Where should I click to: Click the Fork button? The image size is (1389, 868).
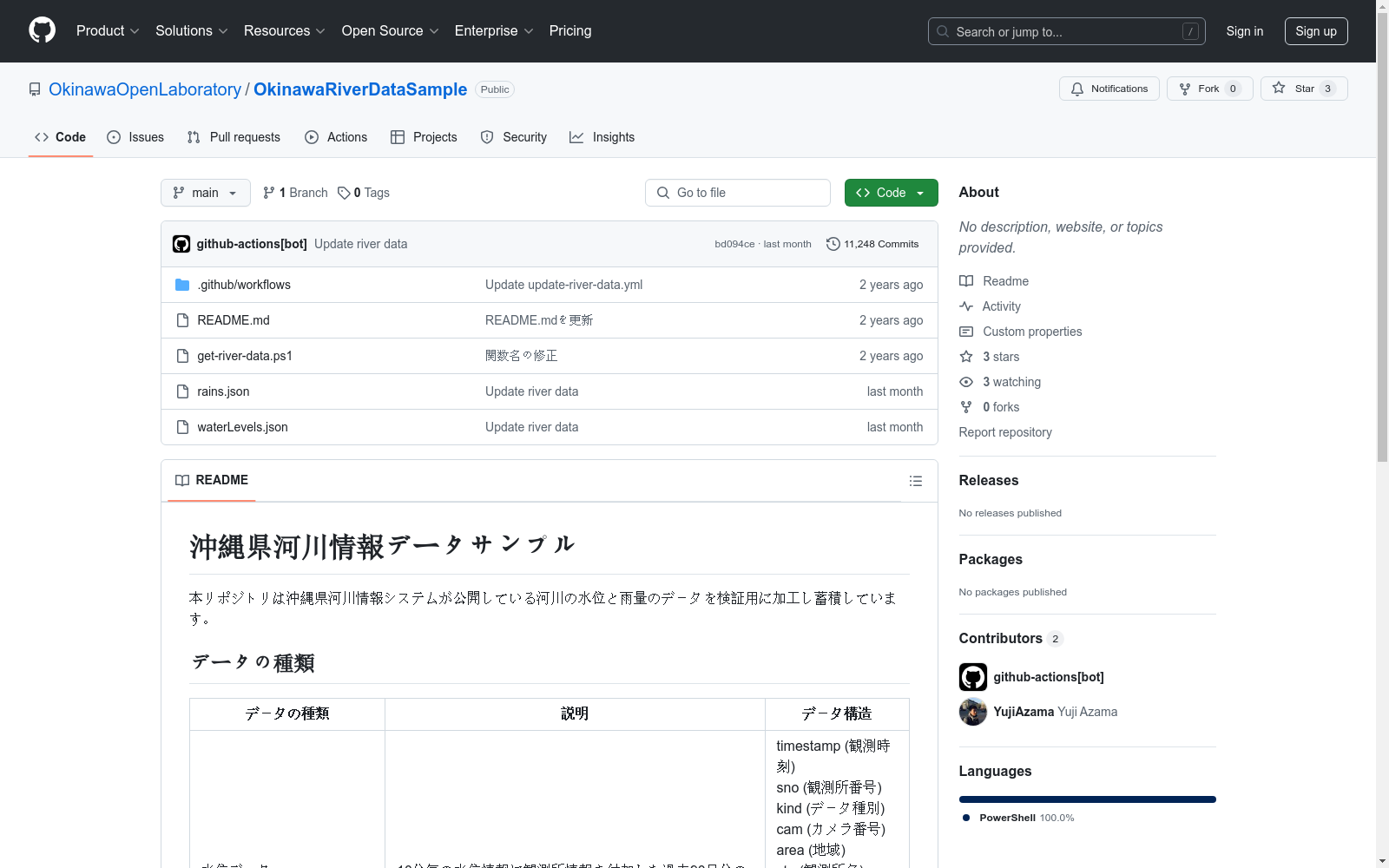click(1209, 89)
